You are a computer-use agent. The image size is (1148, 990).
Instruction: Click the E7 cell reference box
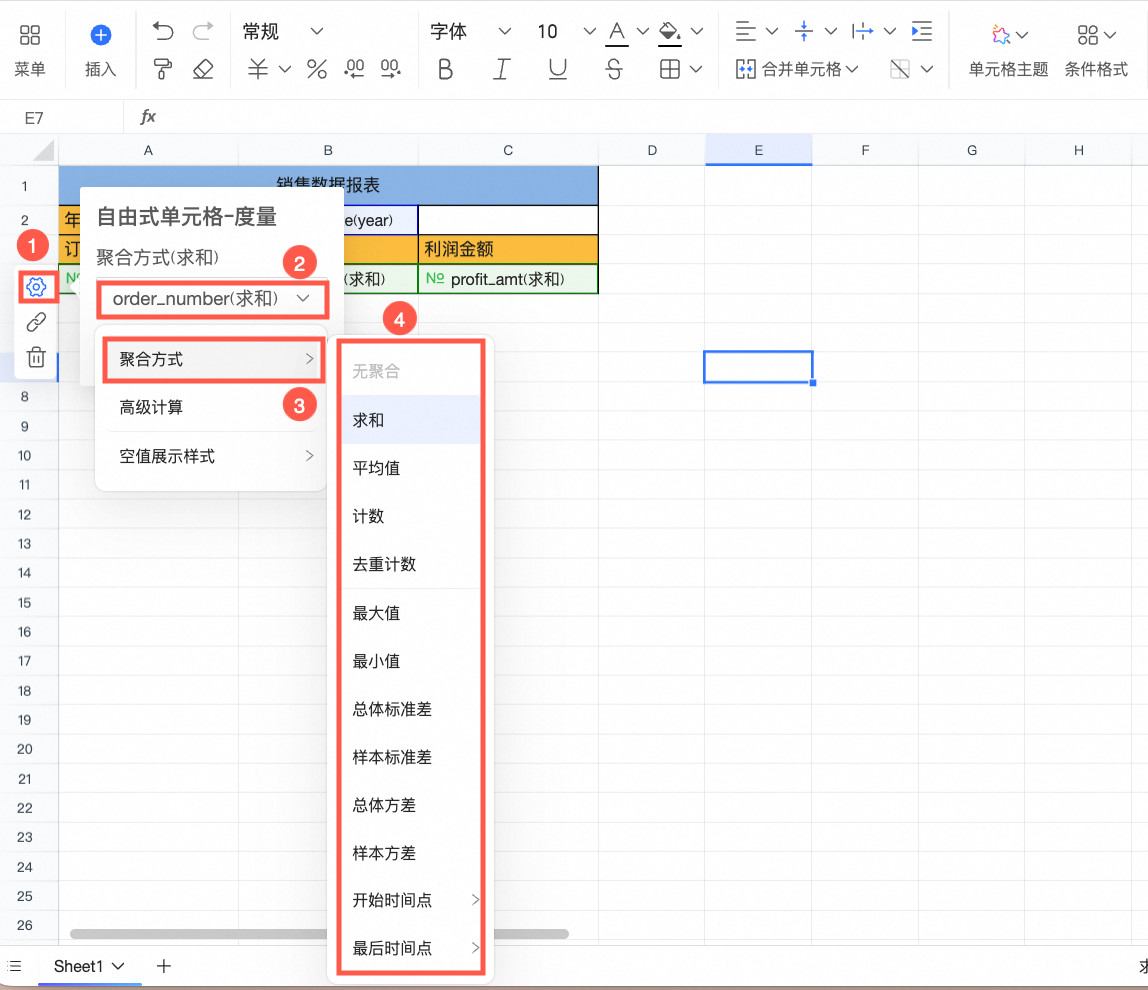point(62,117)
